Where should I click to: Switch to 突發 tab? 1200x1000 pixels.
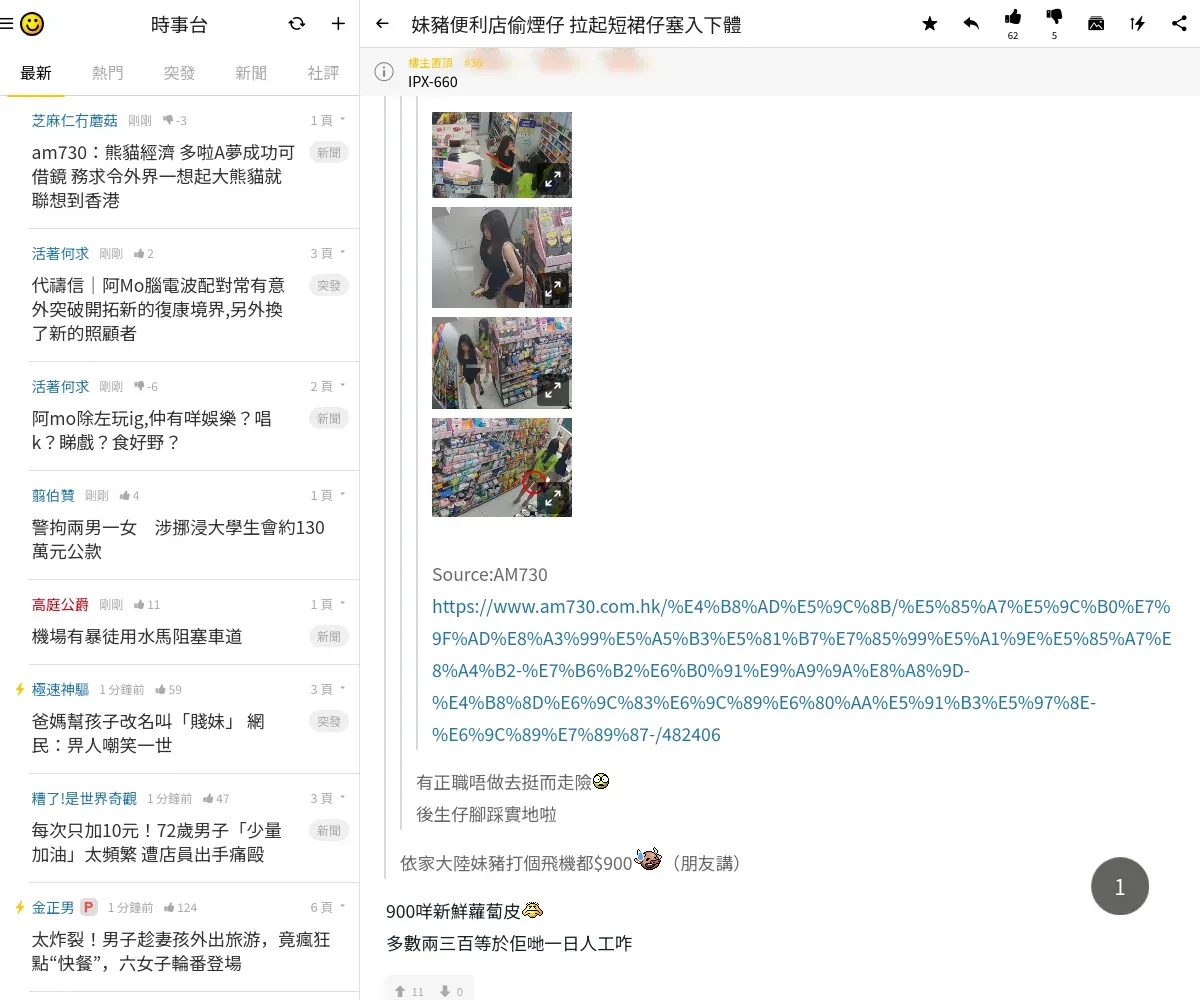(x=180, y=73)
